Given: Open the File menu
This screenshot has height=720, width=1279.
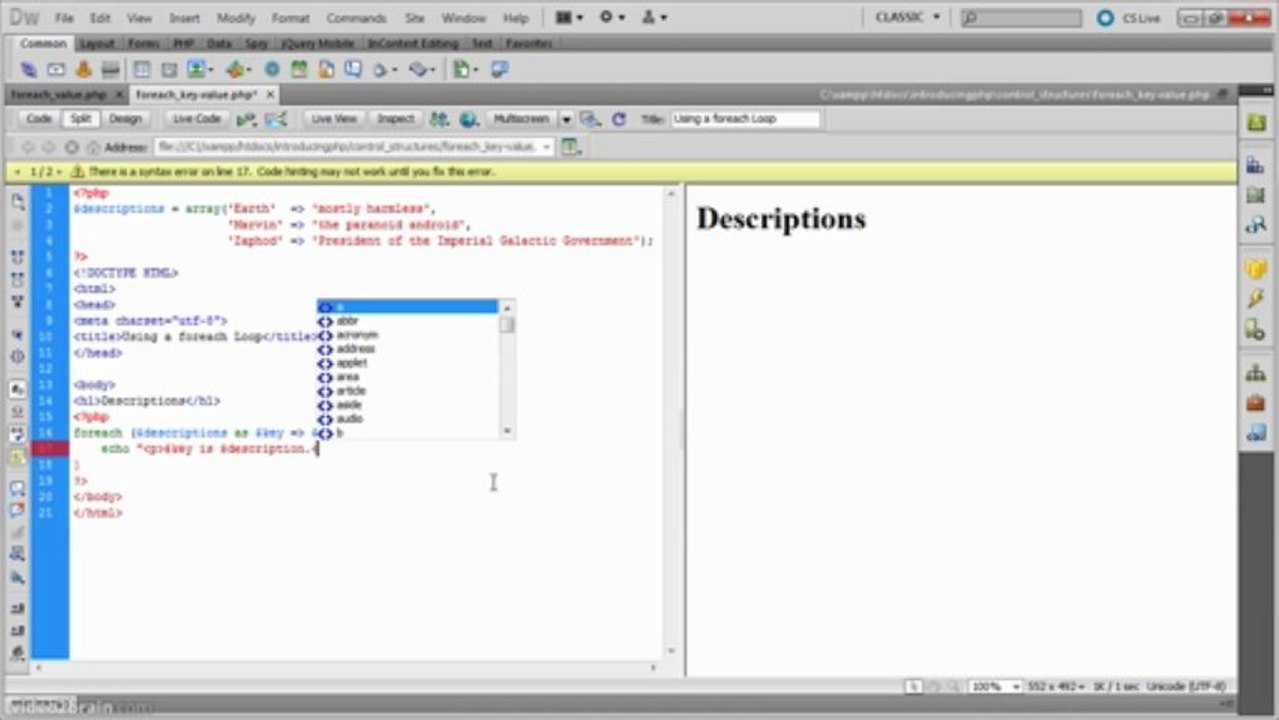Looking at the screenshot, I should point(64,18).
